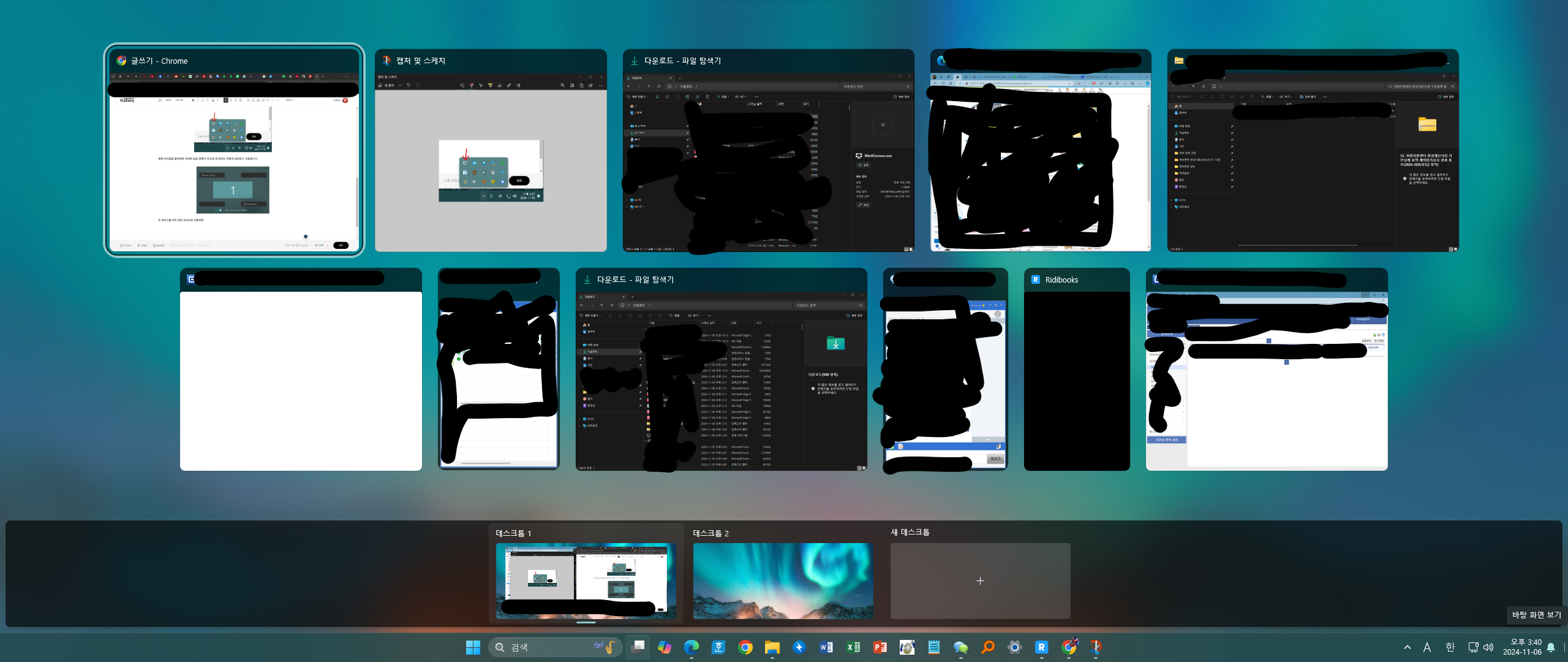Open Excel from the taskbar

(x=853, y=647)
